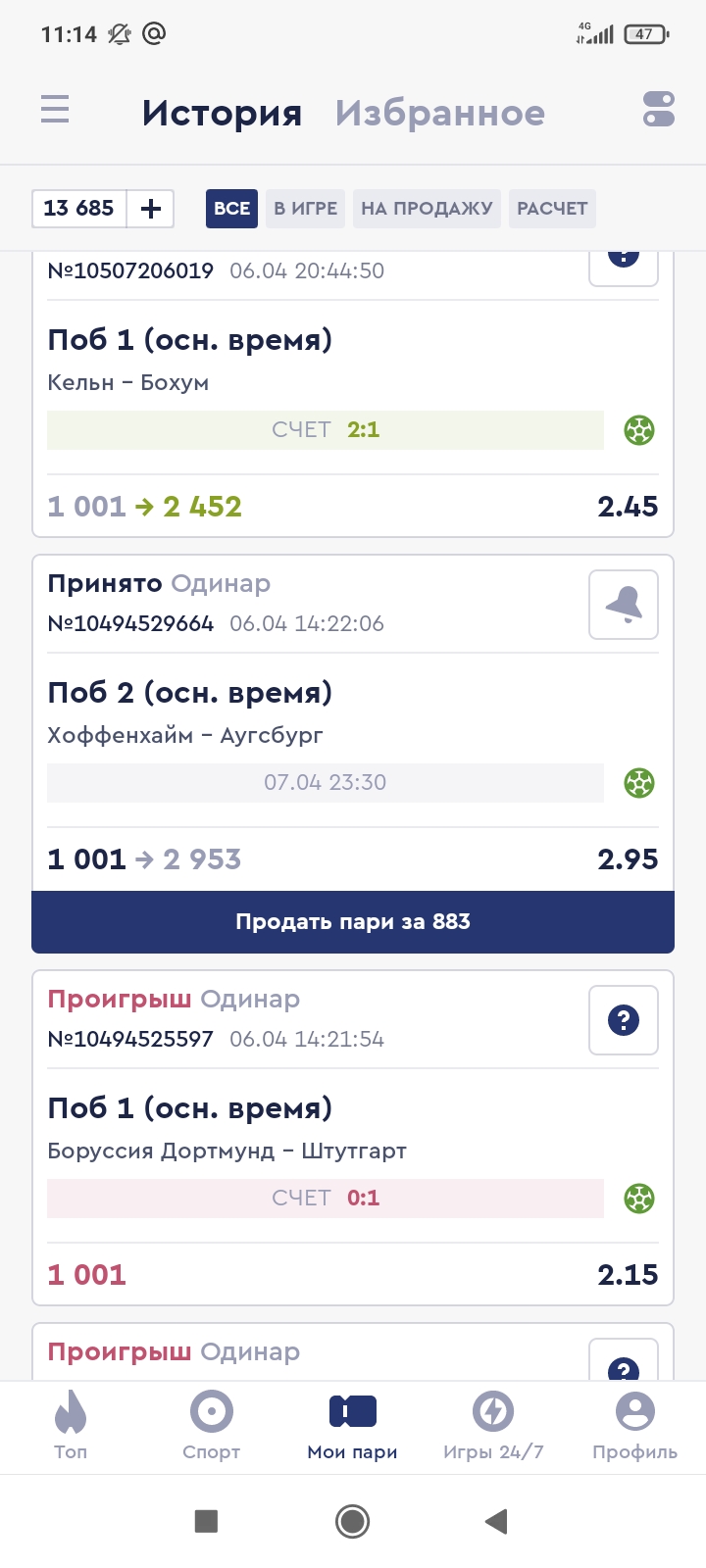This screenshot has width=706, height=1568.
Task: Click football icon on Боруссия Дортмунд score row
Action: (639, 1199)
